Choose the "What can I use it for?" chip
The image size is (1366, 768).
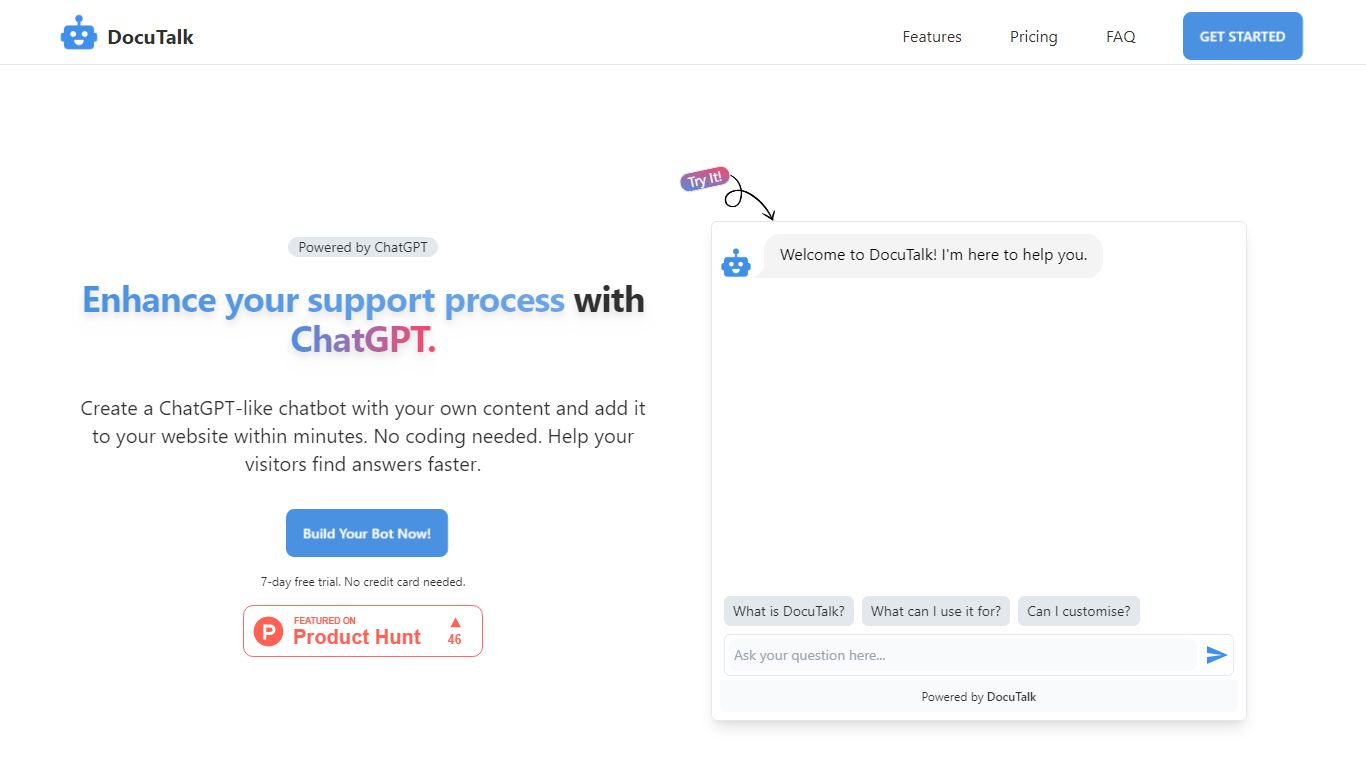point(935,611)
